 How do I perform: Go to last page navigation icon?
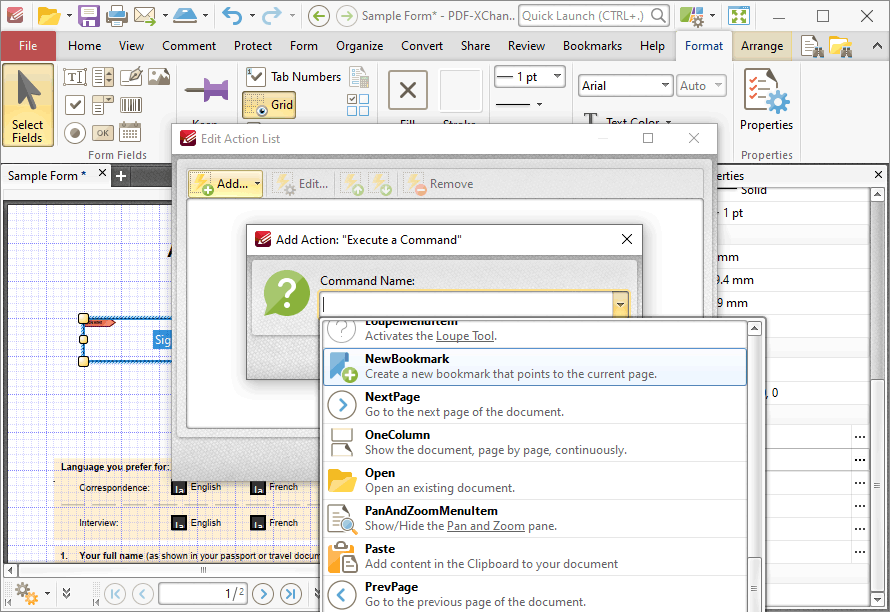(291, 594)
